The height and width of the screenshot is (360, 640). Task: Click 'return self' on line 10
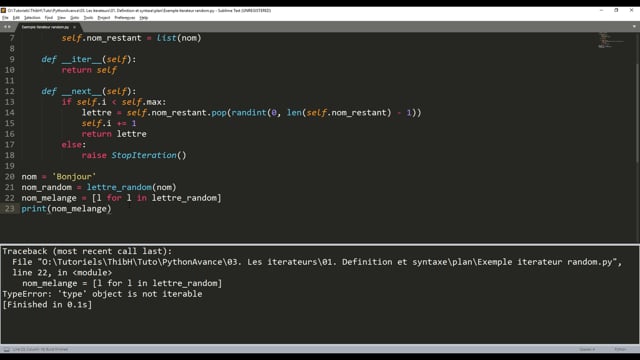pyautogui.click(x=89, y=70)
